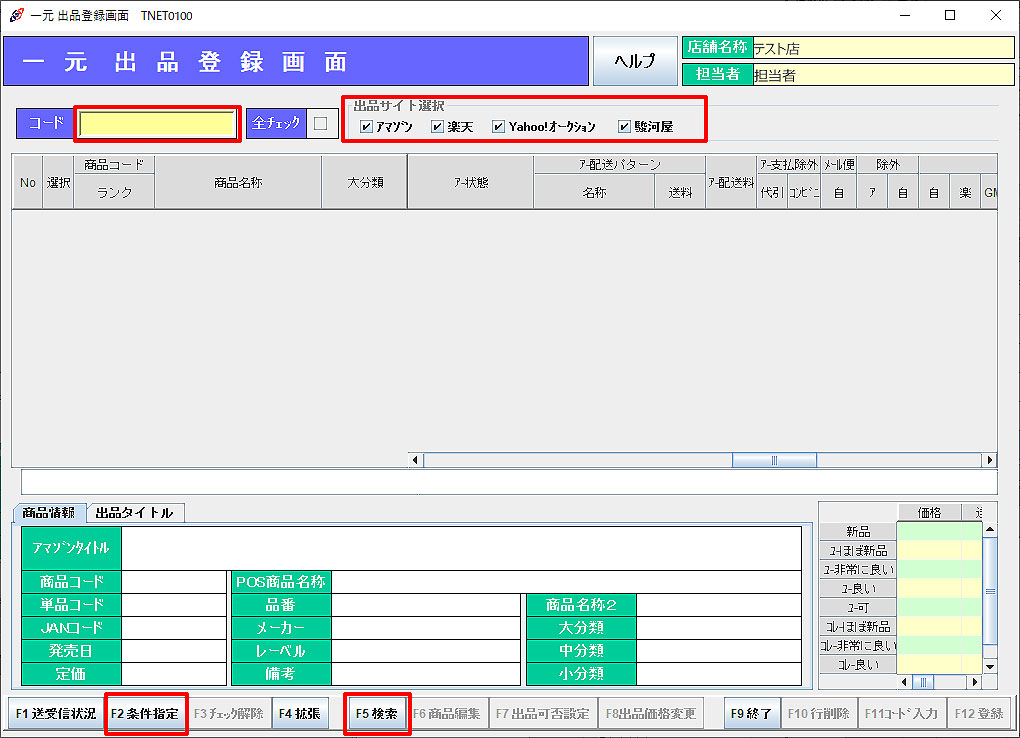Open F2 条件指定 conditions
The height and width of the screenshot is (738, 1020).
[145, 714]
